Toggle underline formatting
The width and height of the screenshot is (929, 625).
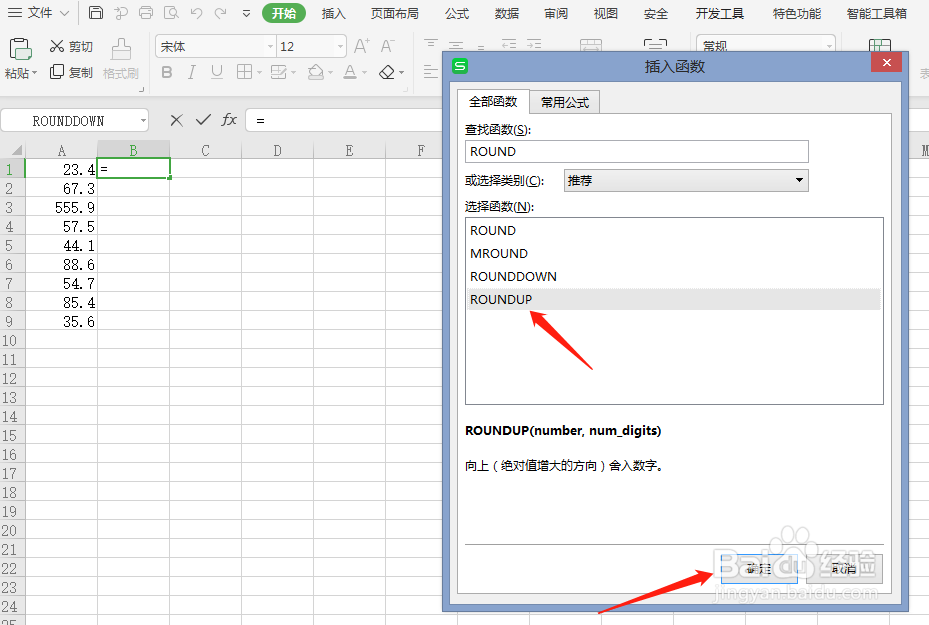tap(216, 71)
